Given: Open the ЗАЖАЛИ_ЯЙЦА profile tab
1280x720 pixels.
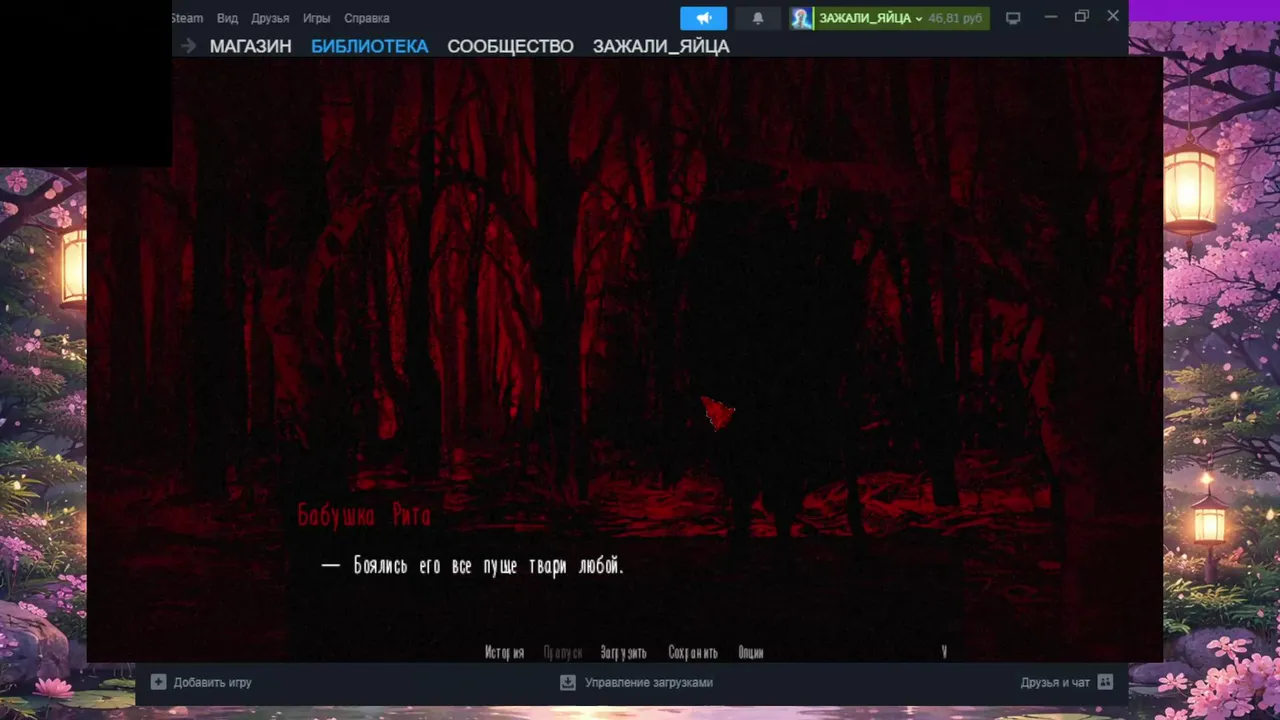Looking at the screenshot, I should pyautogui.click(x=661, y=46).
